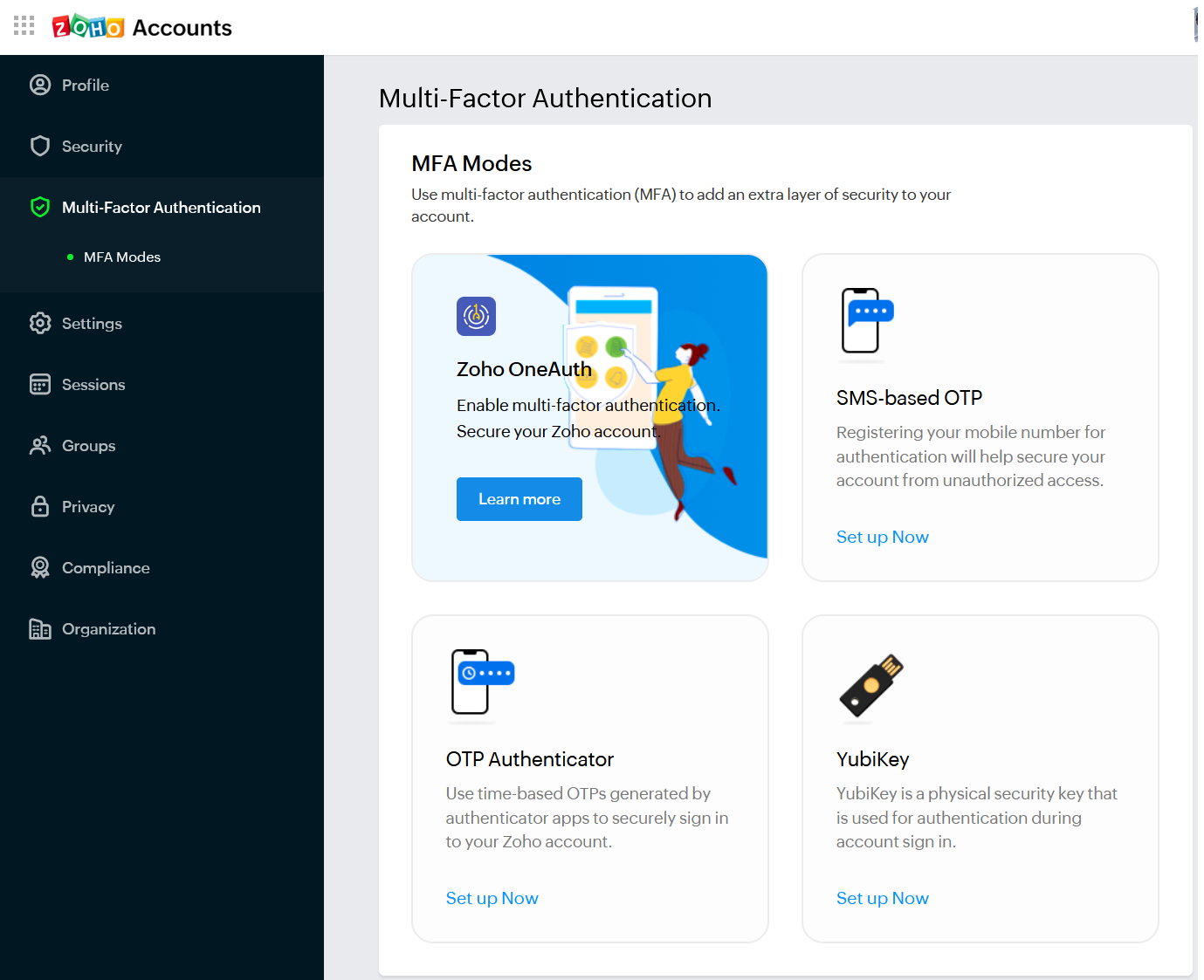
Task: Click the YubiKey hardware key icon
Action: pos(871,686)
